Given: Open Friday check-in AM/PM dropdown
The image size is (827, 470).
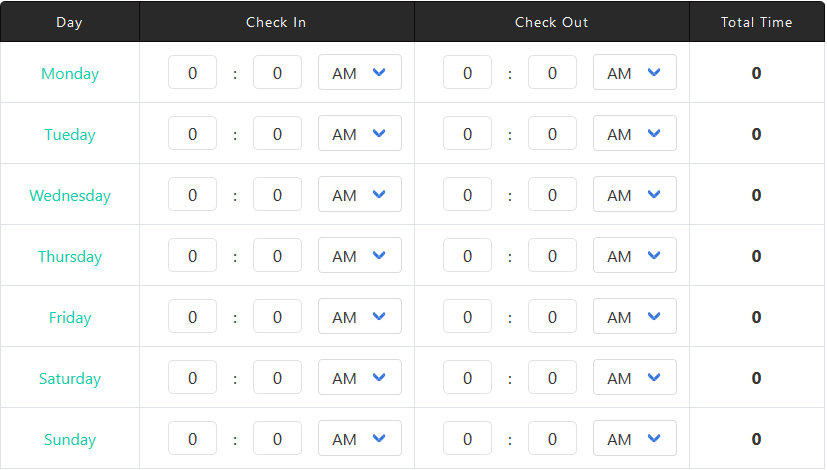Looking at the screenshot, I should pyautogui.click(x=360, y=316).
